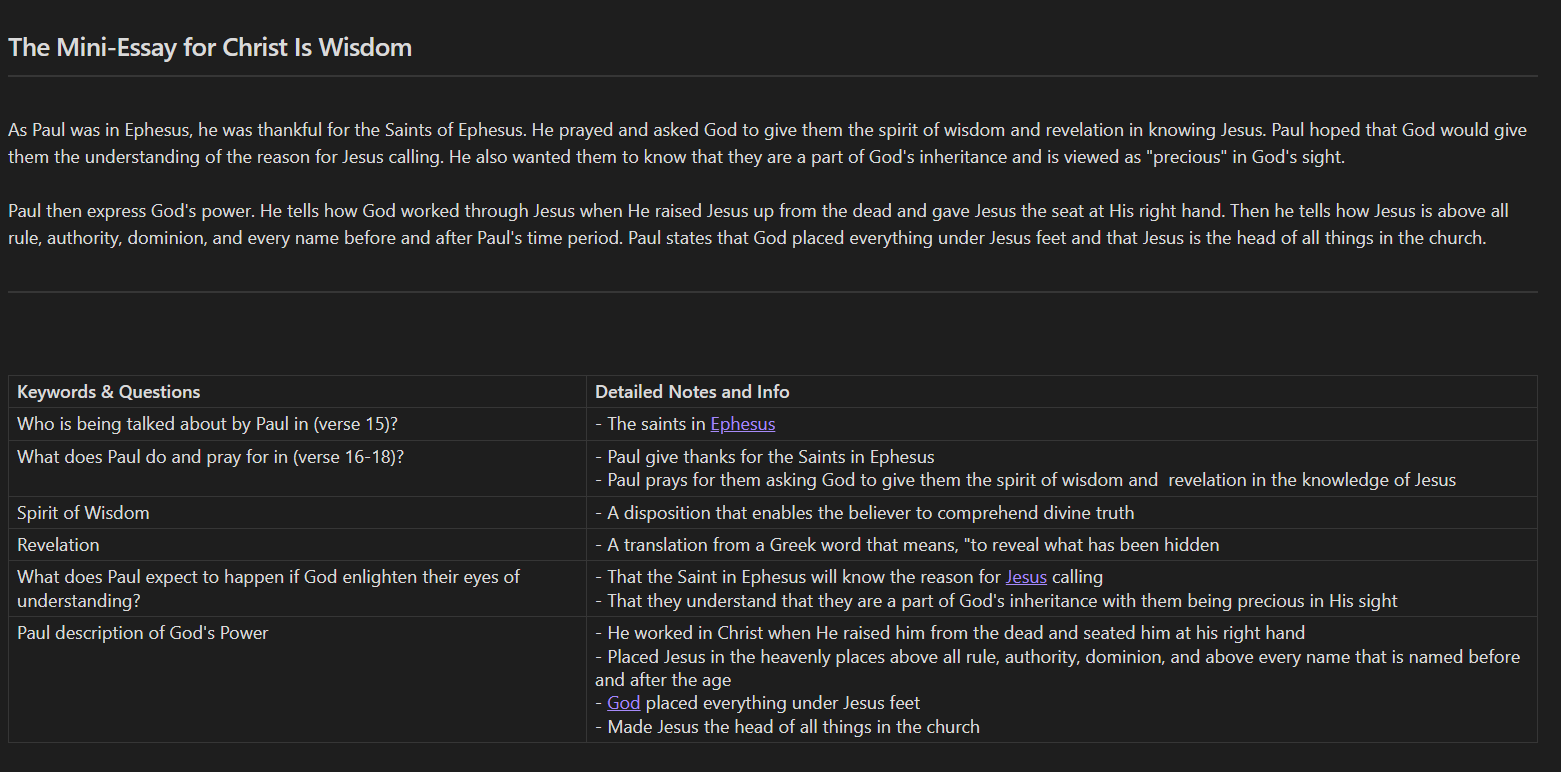This screenshot has height=772, width=1561.
Task: Click the 'Paul give thanks for the Saints' line
Action: pyautogui.click(x=765, y=457)
